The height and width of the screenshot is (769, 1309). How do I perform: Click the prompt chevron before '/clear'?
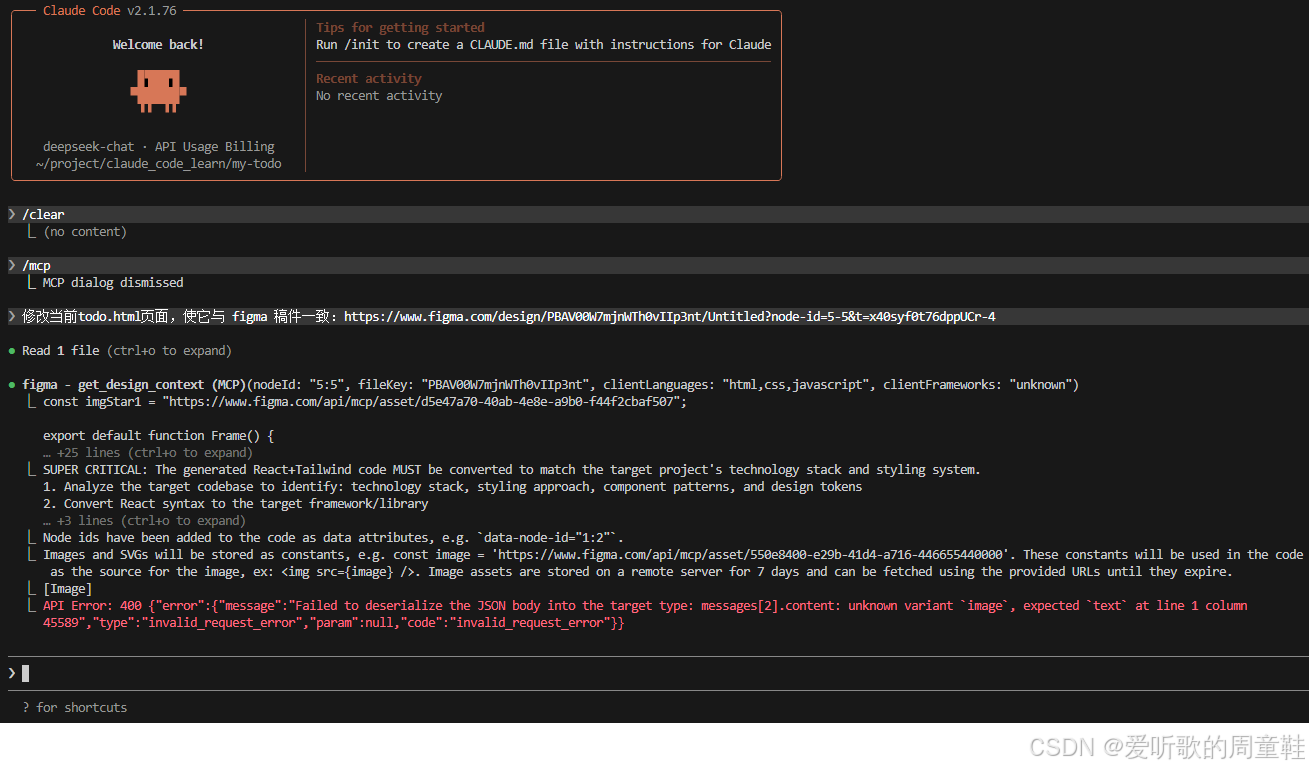(12, 214)
